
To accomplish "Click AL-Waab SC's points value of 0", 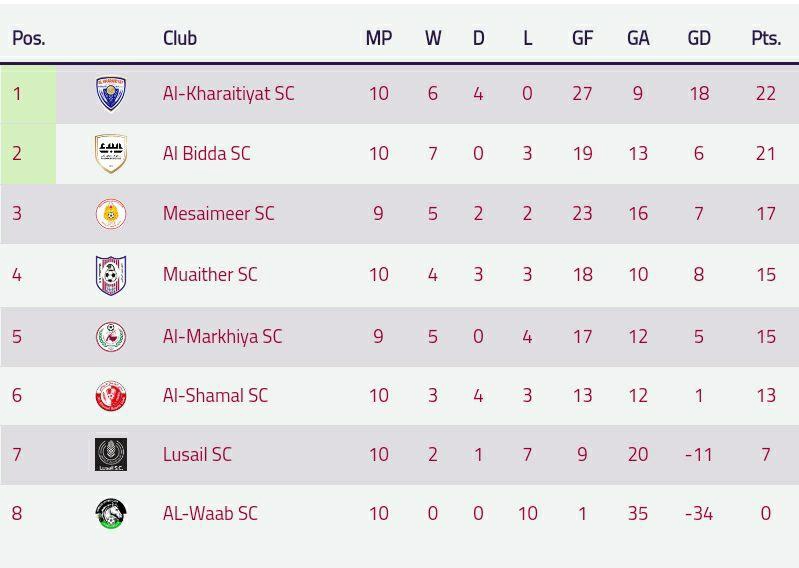I will [x=765, y=514].
